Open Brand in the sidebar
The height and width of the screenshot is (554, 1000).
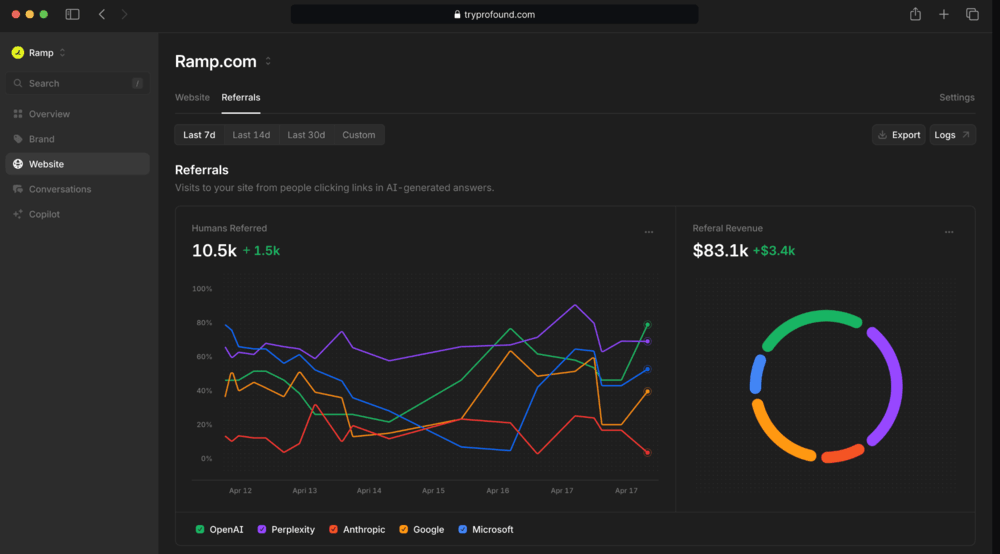[78, 139]
